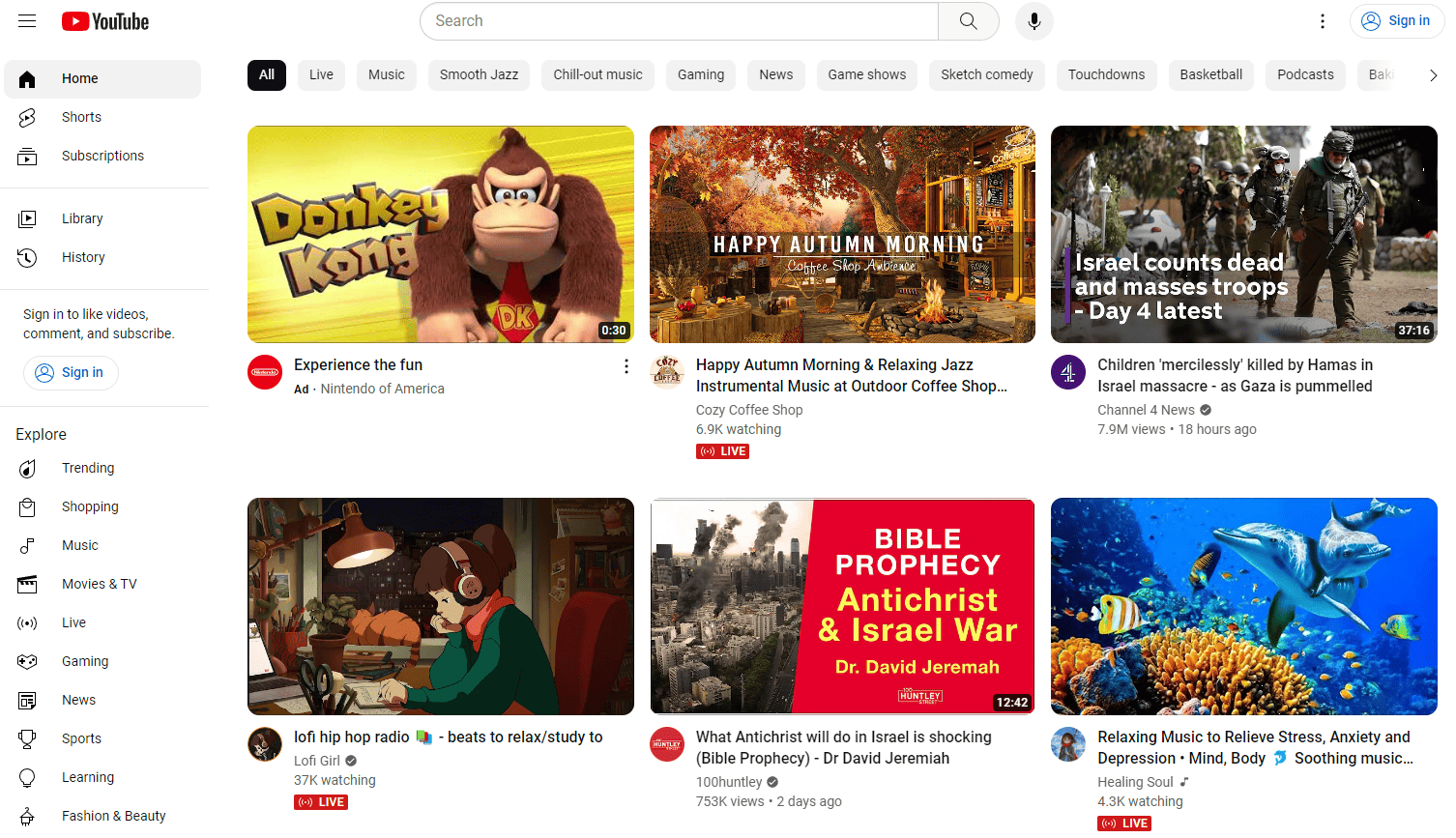This screenshot has width=1456, height=838.
Task: Click 100huntley channel avatar
Action: pyautogui.click(x=667, y=744)
